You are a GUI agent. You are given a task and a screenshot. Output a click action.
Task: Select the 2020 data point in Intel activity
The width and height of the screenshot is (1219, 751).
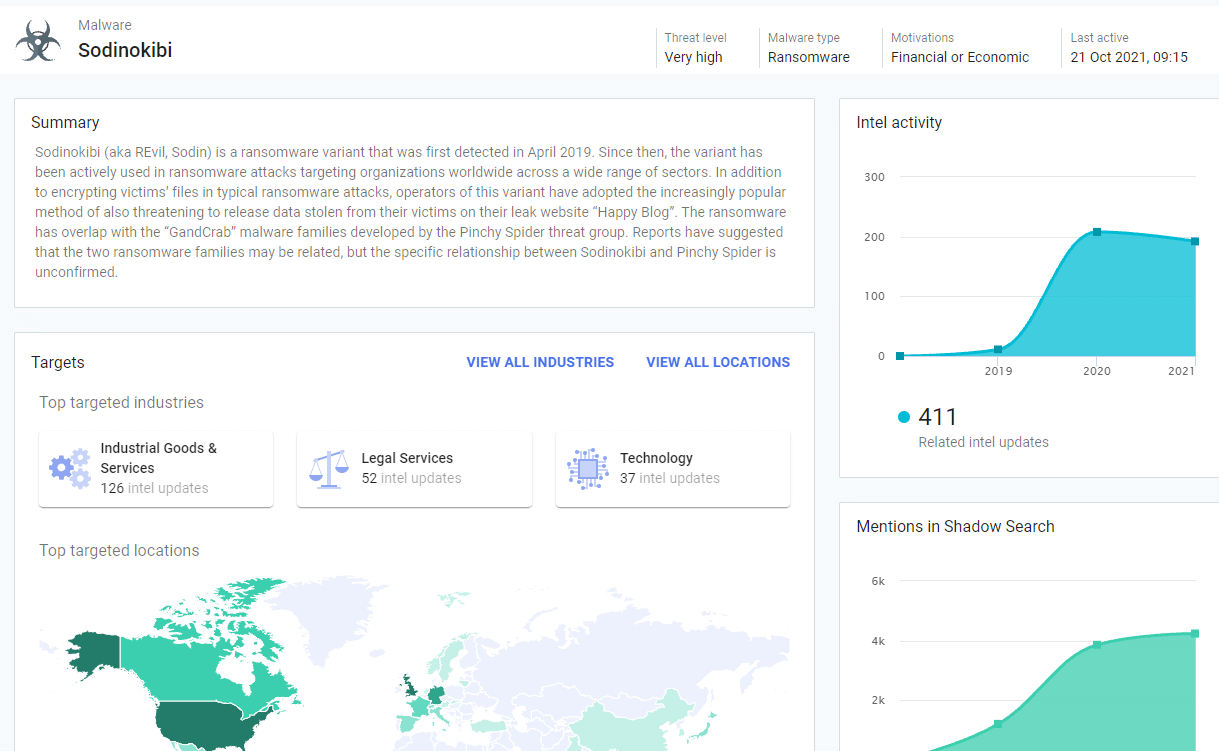tap(1097, 232)
